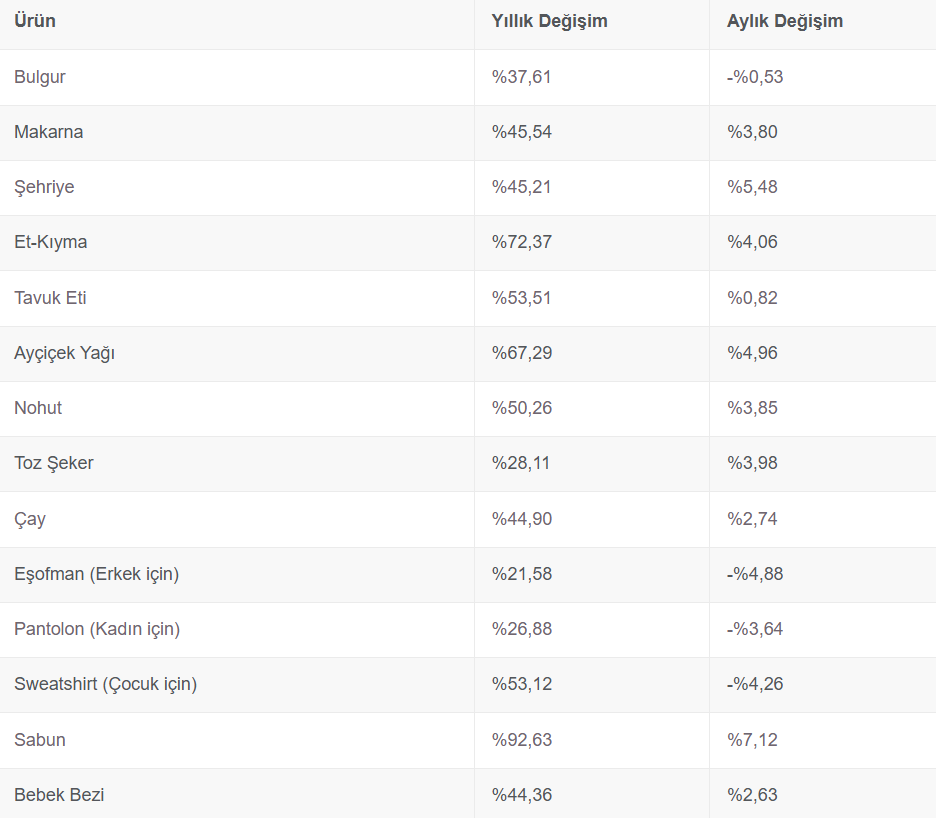The image size is (936, 818).
Task: Select the Toz Şeker row label
Action: coord(54,463)
